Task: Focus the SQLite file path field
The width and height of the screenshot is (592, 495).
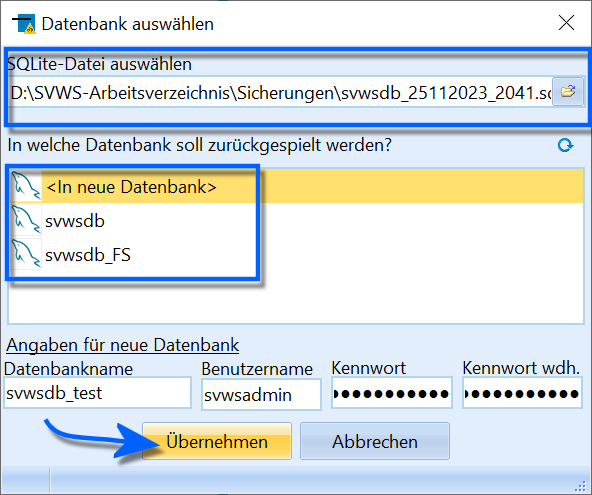Action: (280, 92)
